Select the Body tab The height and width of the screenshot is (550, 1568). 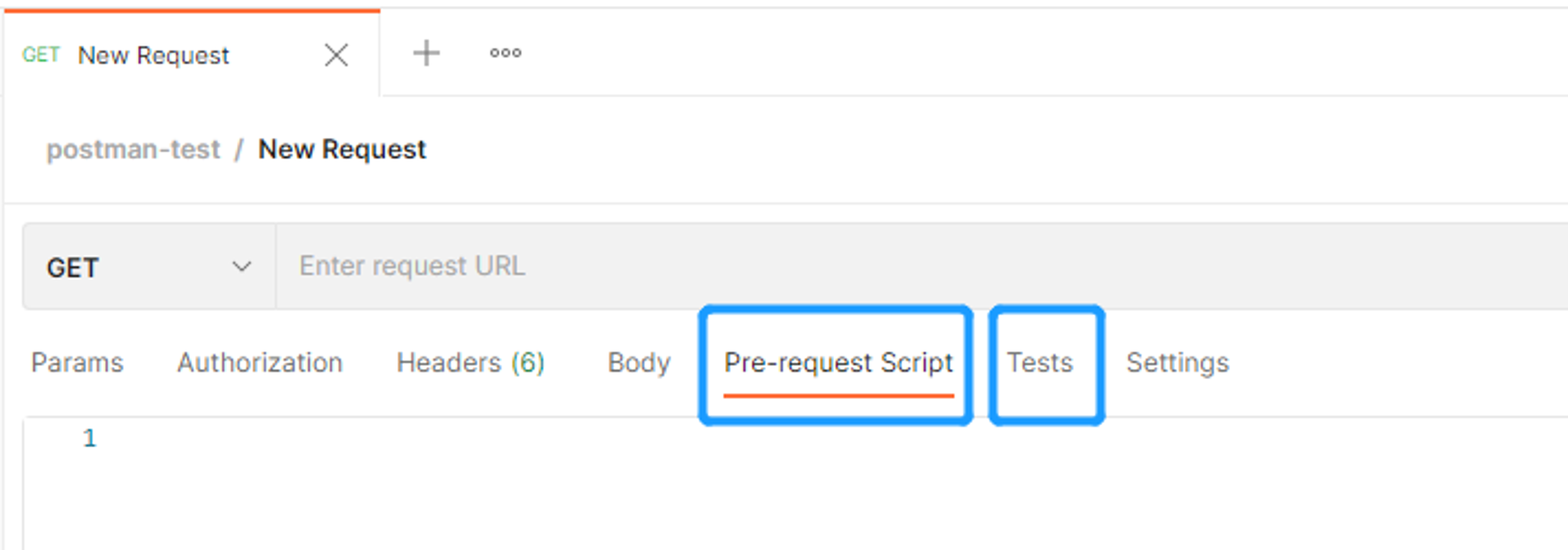point(639,363)
